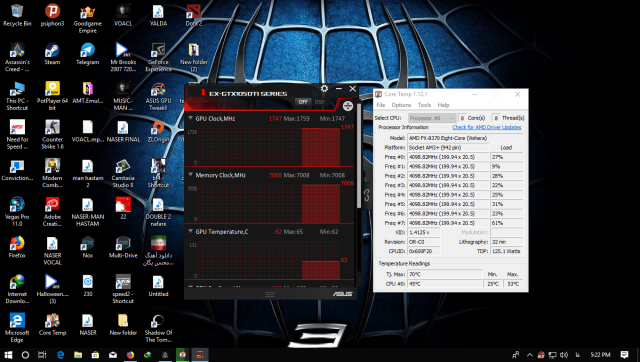This screenshot has width=640, height=362.
Task: Open the volume tray icon
Action: point(564,355)
